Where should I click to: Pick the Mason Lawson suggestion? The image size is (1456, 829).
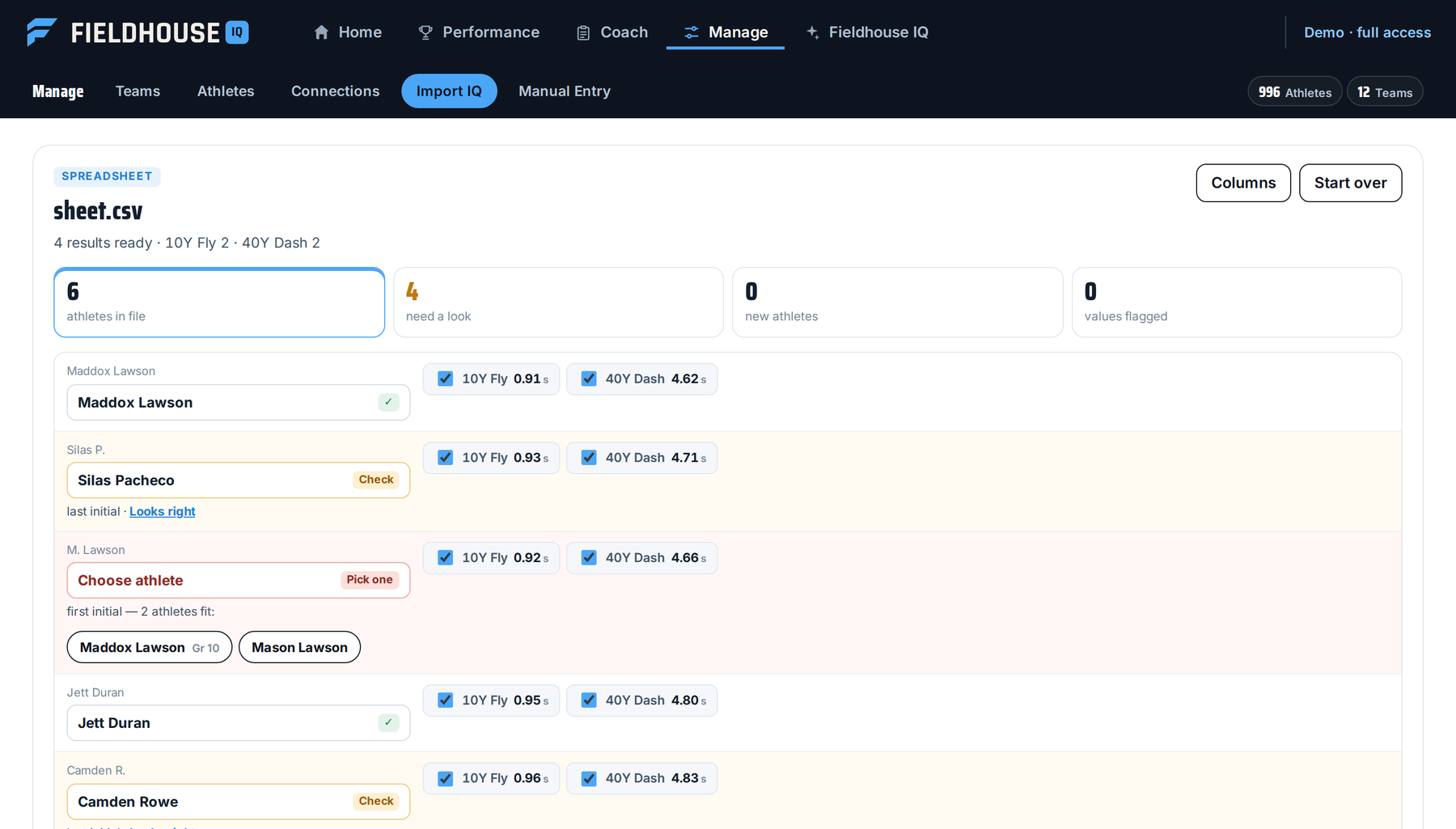click(x=299, y=647)
